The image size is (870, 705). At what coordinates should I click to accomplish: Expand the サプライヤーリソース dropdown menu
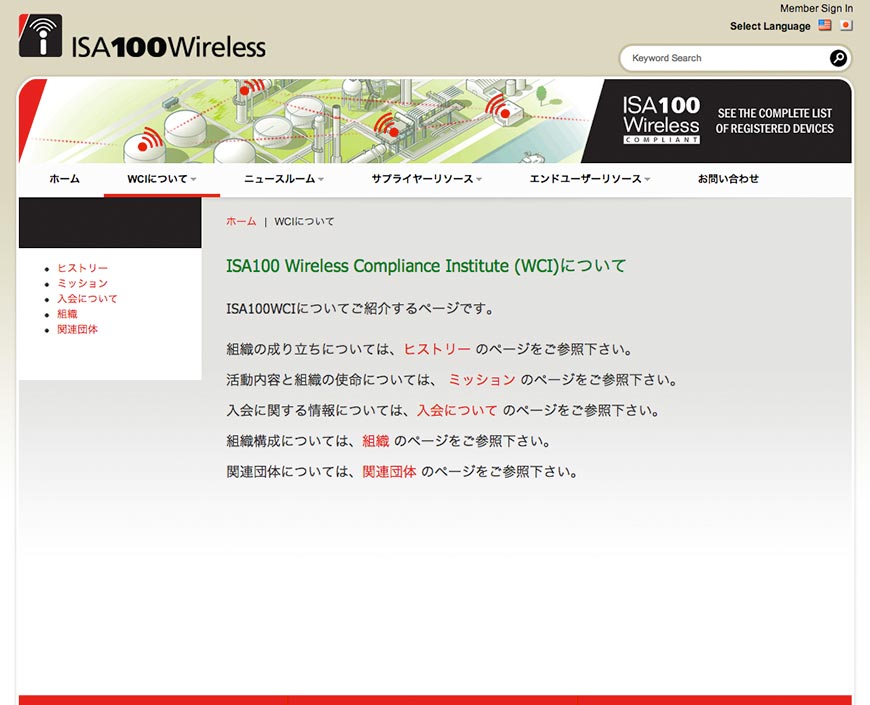tap(426, 179)
